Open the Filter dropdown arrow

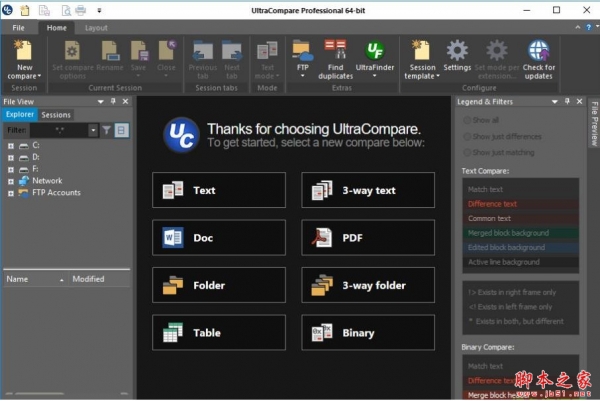(93, 130)
